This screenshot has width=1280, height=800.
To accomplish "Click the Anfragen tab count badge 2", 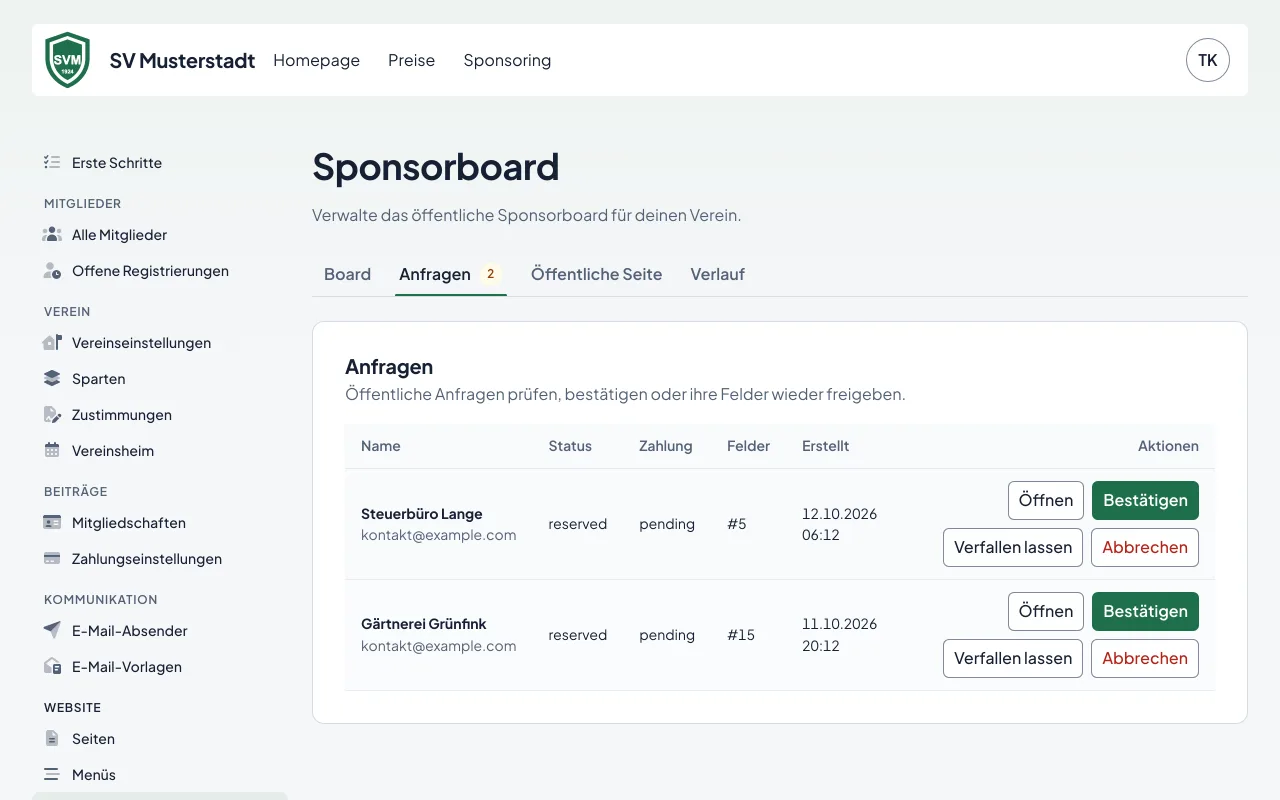I will 491,274.
